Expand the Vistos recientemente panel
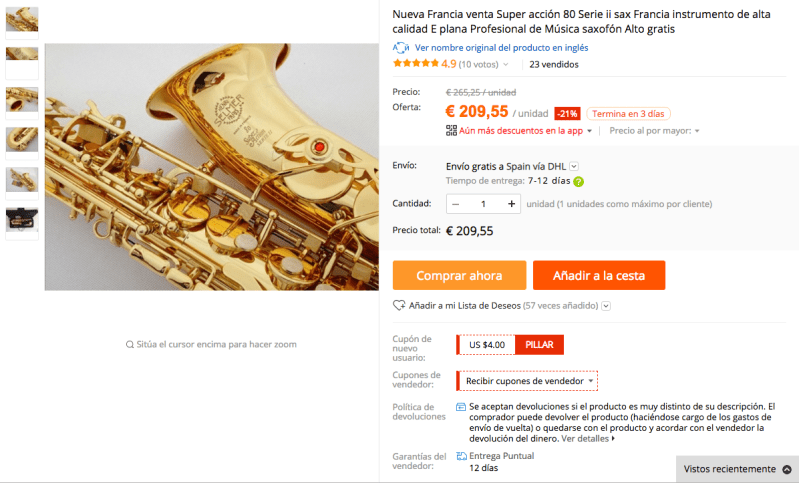Screen dimensions: 799x483 pyautogui.click(x=786, y=469)
